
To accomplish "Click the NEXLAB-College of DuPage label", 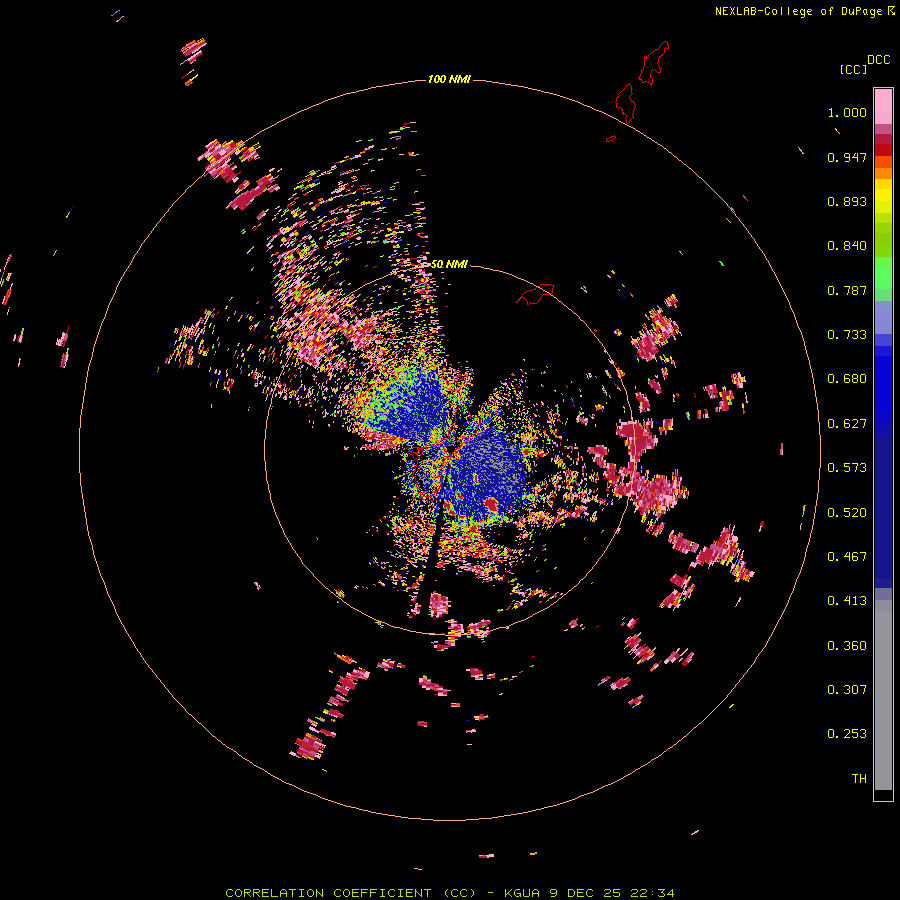I will point(798,11).
